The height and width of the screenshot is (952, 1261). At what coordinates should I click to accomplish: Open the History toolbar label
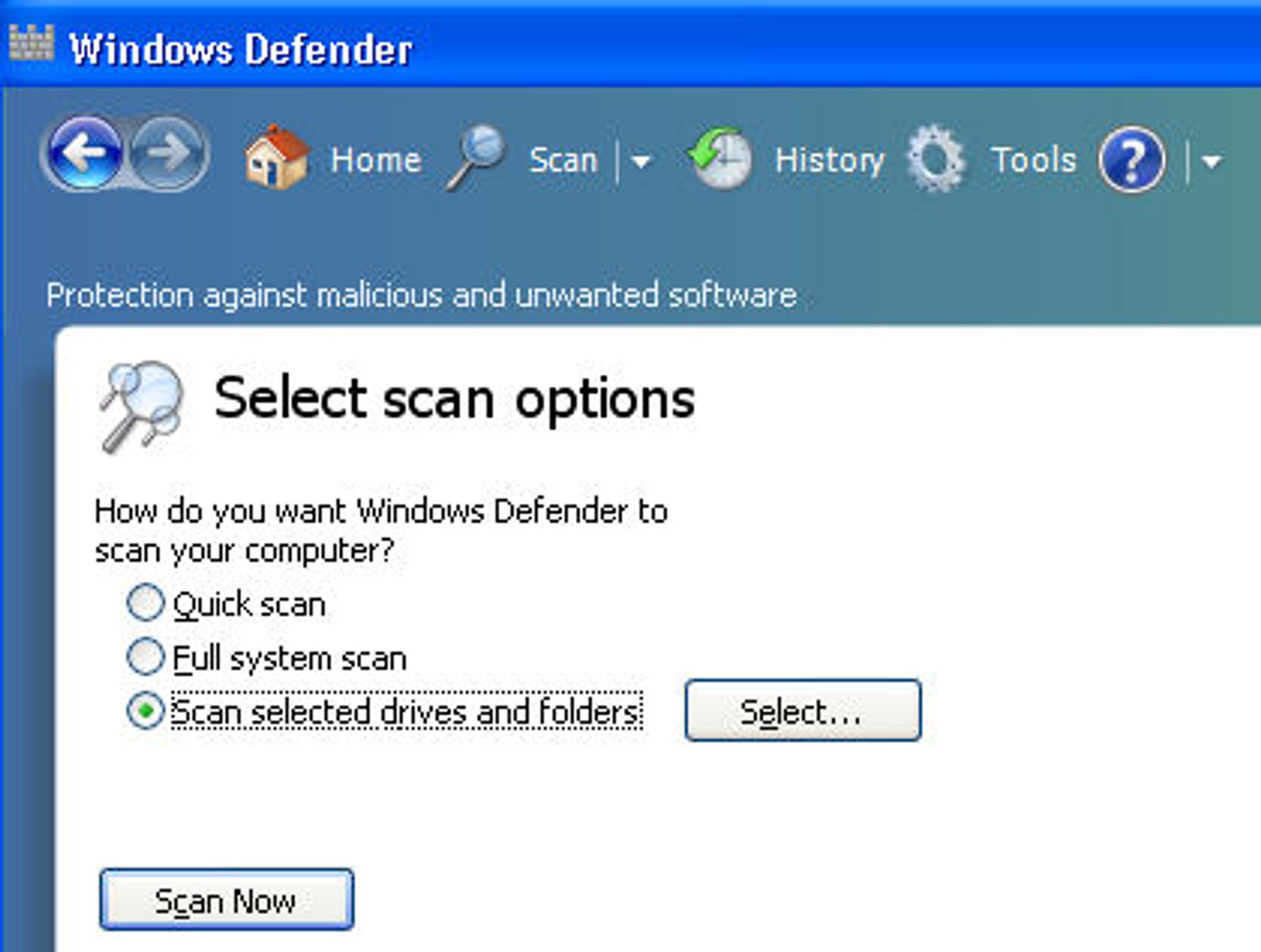coord(829,161)
